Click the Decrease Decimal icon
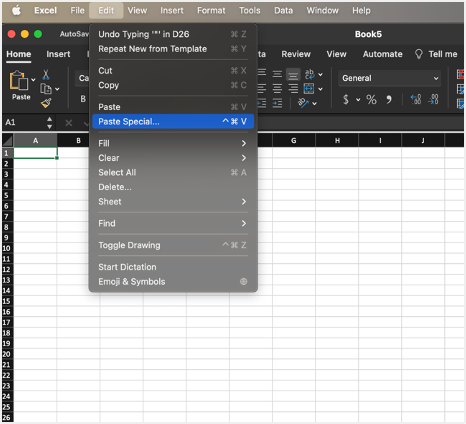Viewport: 466px width, 424px height. 433,99
